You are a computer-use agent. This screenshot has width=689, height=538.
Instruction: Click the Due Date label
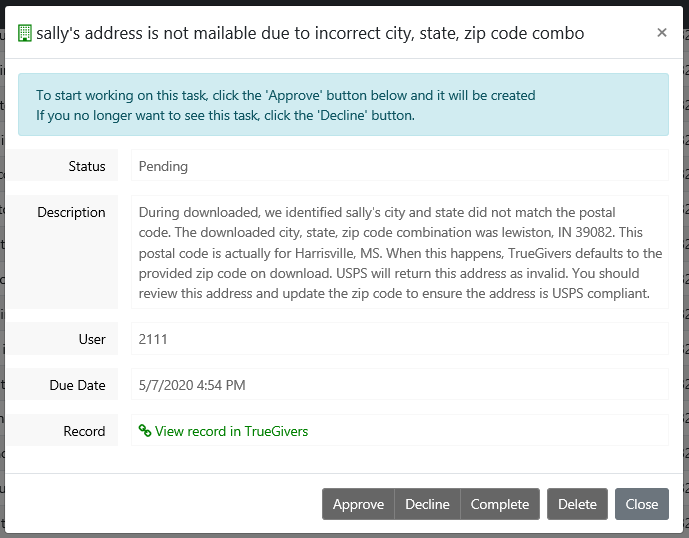pyautogui.click(x=77, y=385)
